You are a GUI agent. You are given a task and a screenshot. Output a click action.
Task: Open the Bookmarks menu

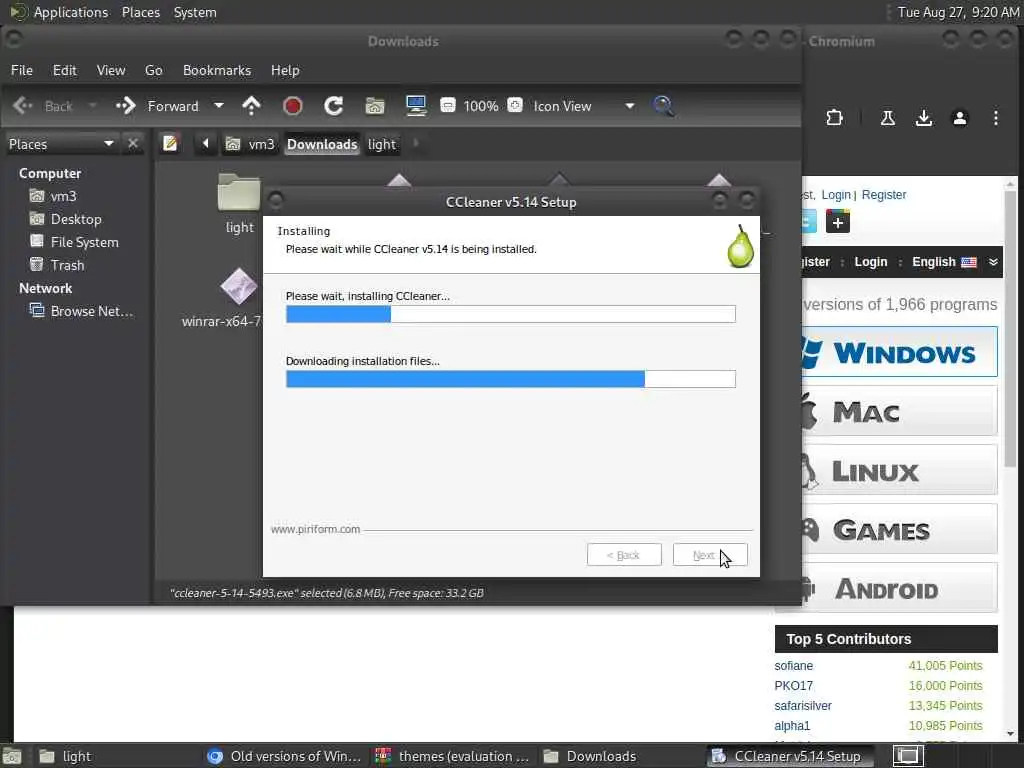click(217, 70)
